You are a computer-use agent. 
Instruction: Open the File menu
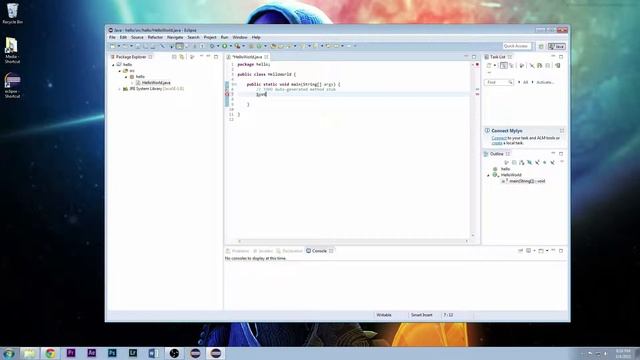click(x=112, y=37)
